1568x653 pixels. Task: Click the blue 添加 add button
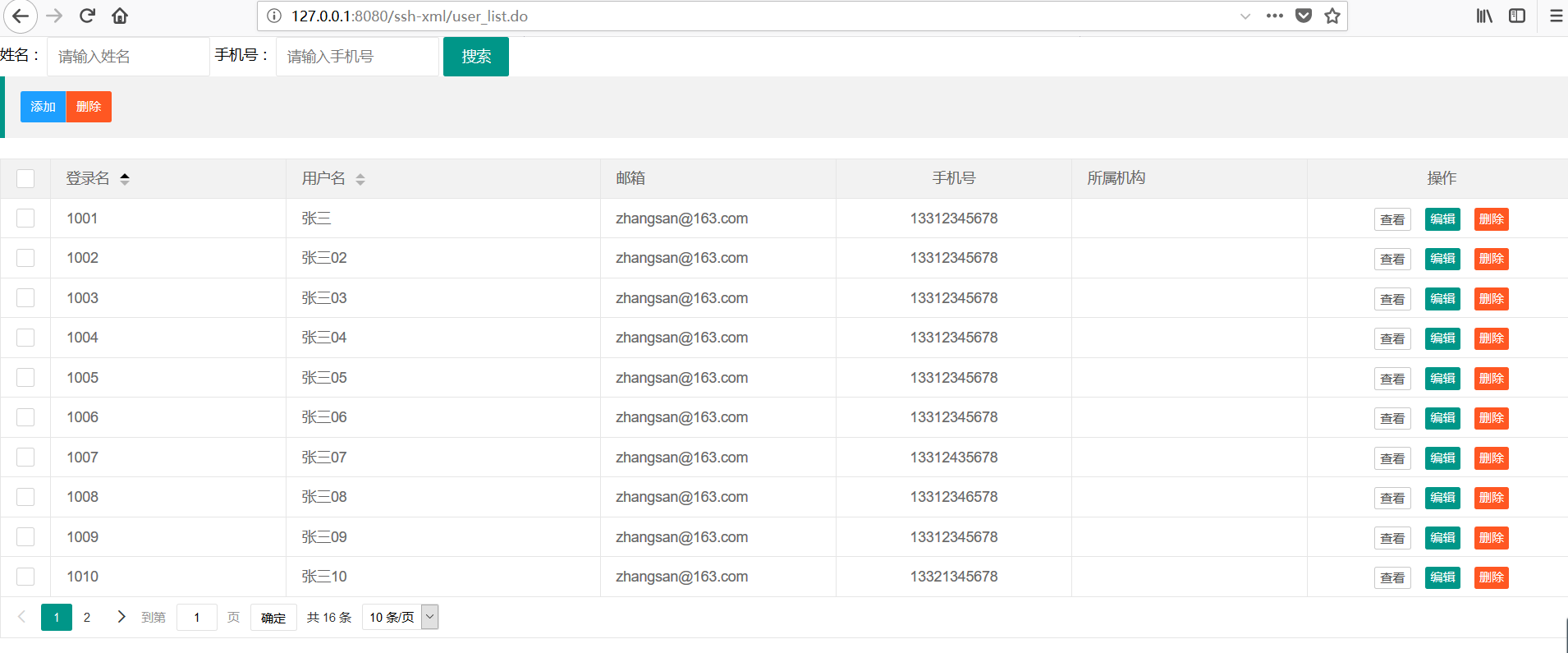(x=43, y=107)
